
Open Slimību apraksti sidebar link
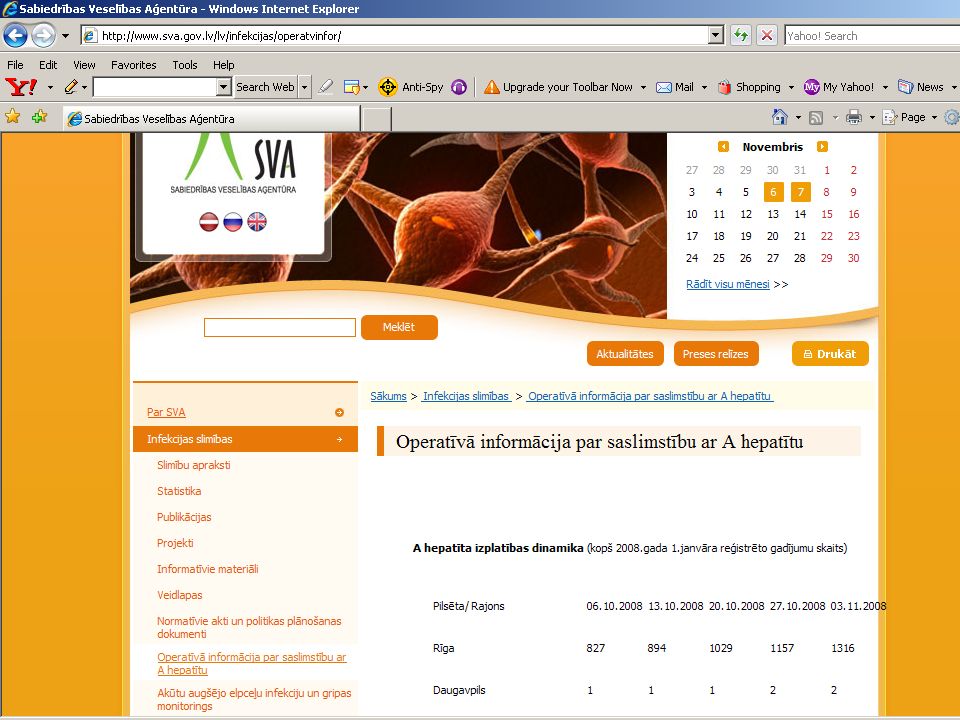(x=193, y=465)
